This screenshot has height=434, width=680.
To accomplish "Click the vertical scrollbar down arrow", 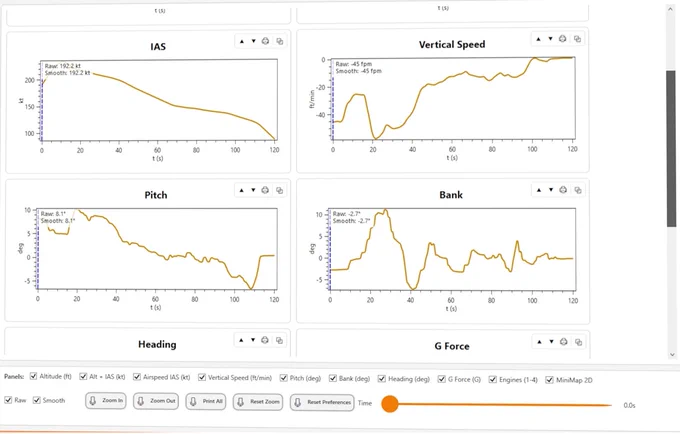I will click(672, 355).
